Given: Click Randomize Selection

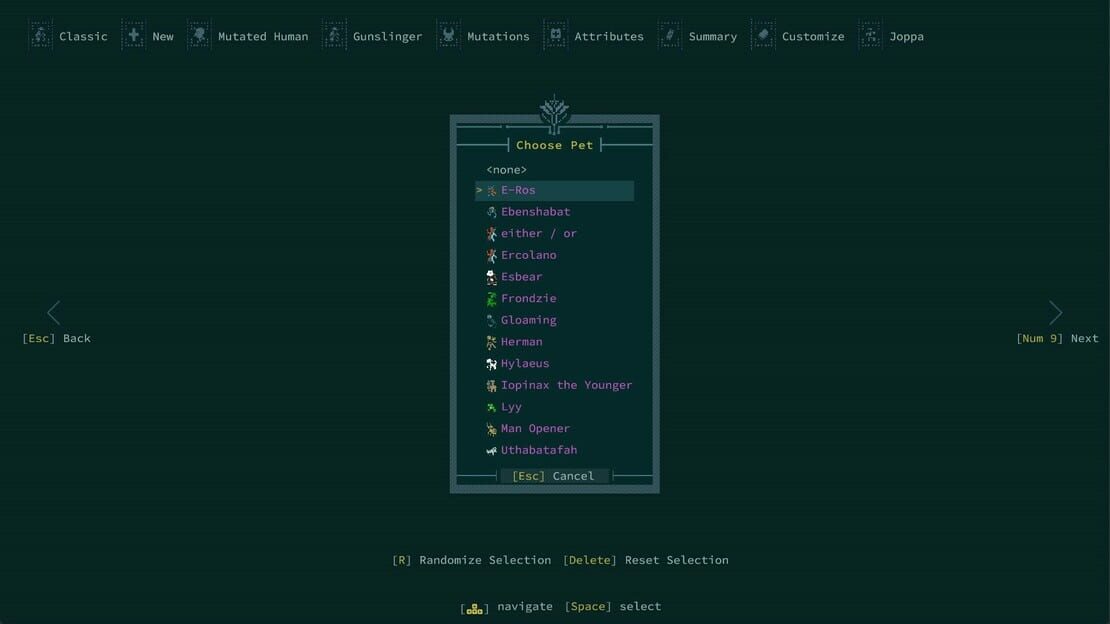Looking at the screenshot, I should coord(471,560).
